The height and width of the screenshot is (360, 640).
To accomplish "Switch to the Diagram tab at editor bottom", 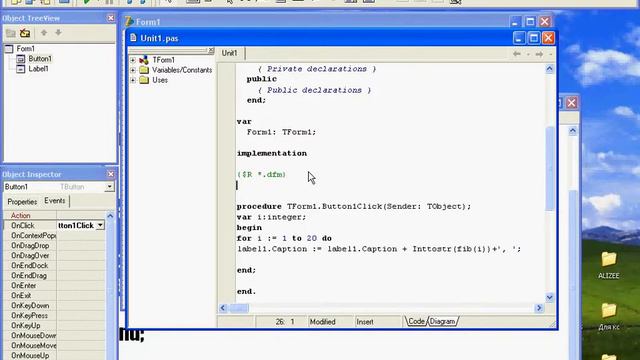I will [442, 322].
